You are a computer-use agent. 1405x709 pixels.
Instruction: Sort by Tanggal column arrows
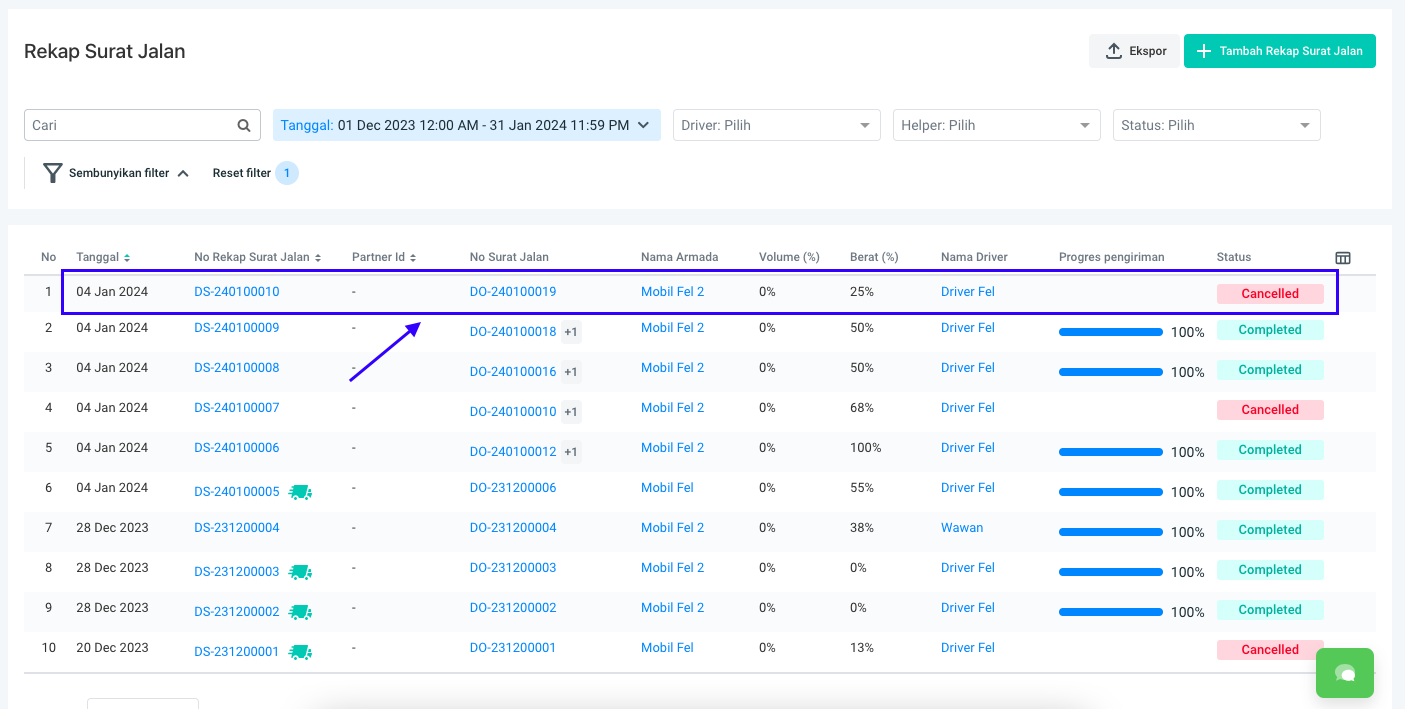pyautogui.click(x=127, y=258)
